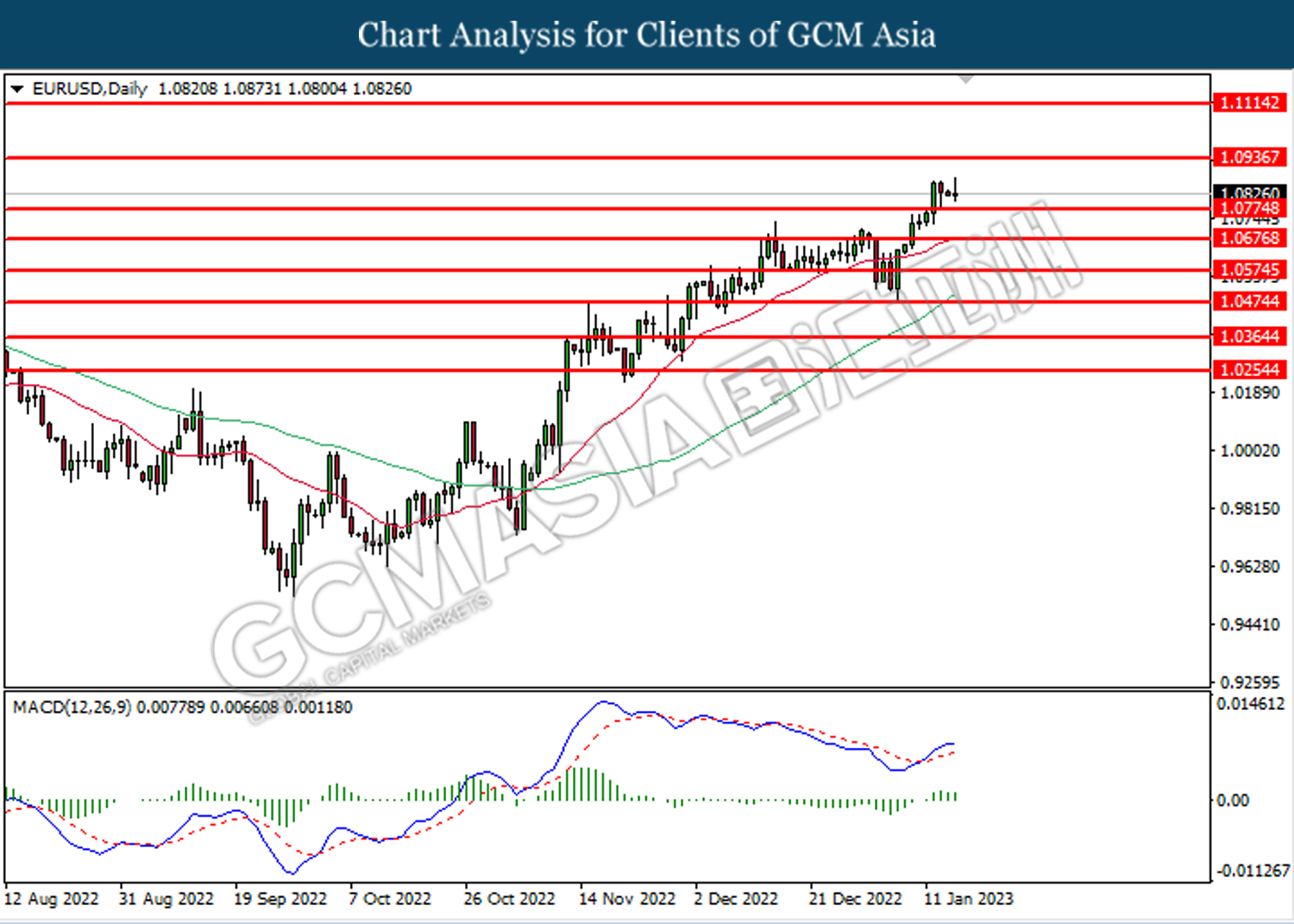Select the MACD scale value -0.011267
1294x924 pixels.
tap(1253, 871)
